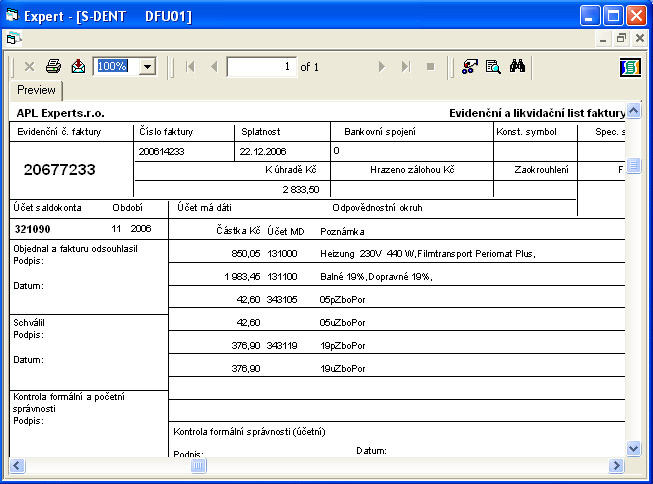Go to next page arrow
The image size is (653, 484).
[x=382, y=66]
